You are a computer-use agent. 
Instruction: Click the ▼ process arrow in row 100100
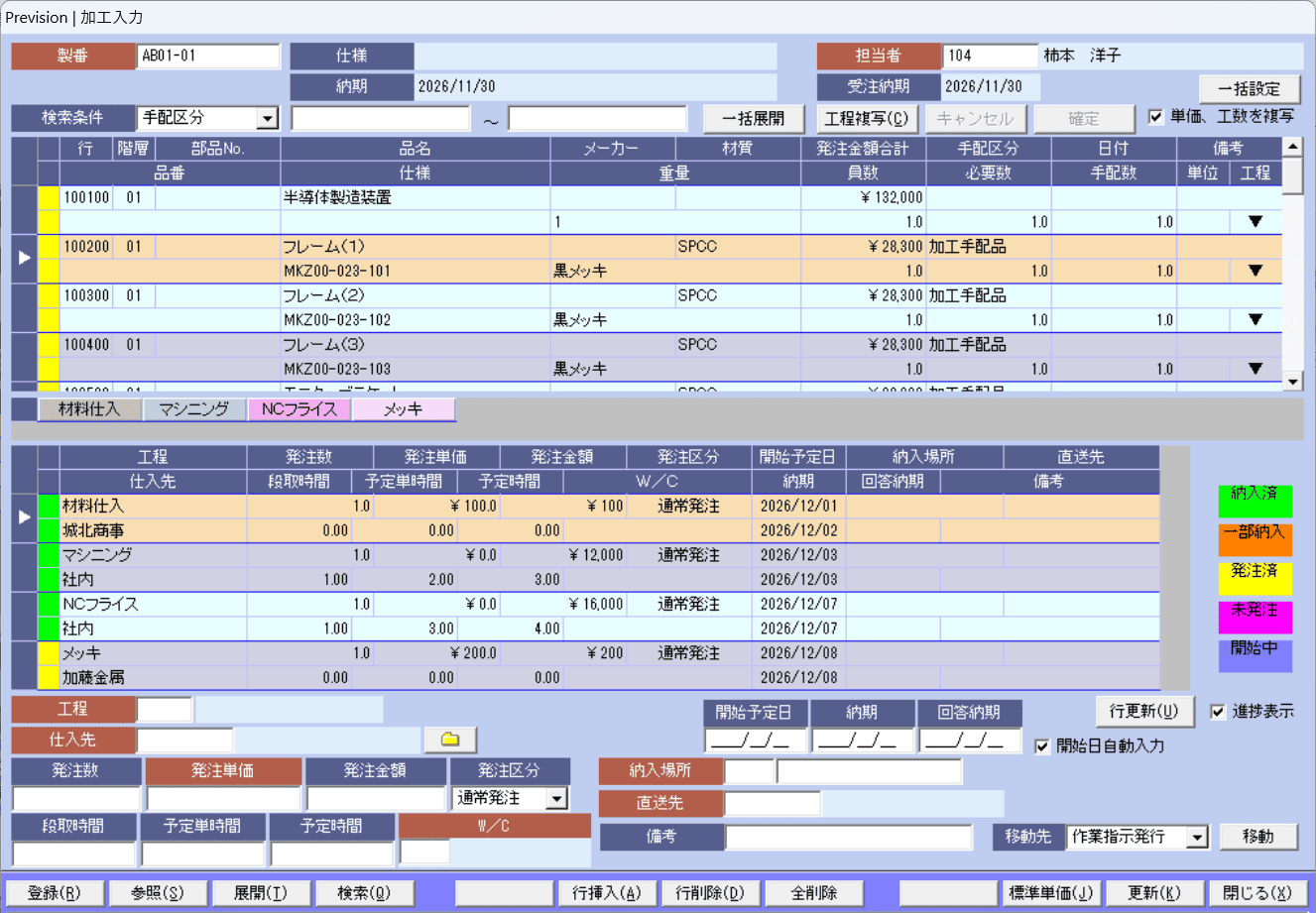[x=1255, y=222]
